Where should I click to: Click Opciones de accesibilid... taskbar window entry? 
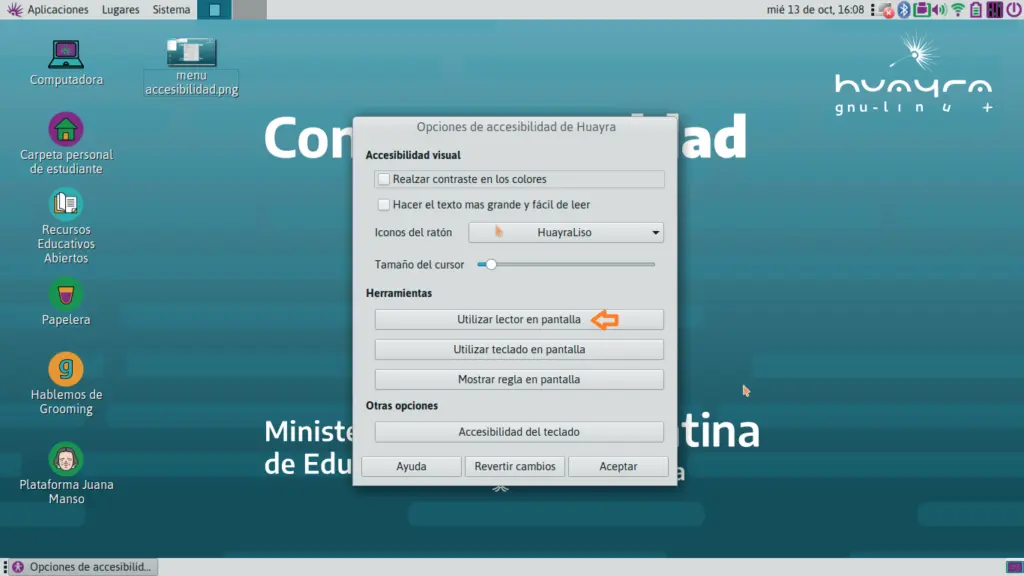click(x=83, y=567)
